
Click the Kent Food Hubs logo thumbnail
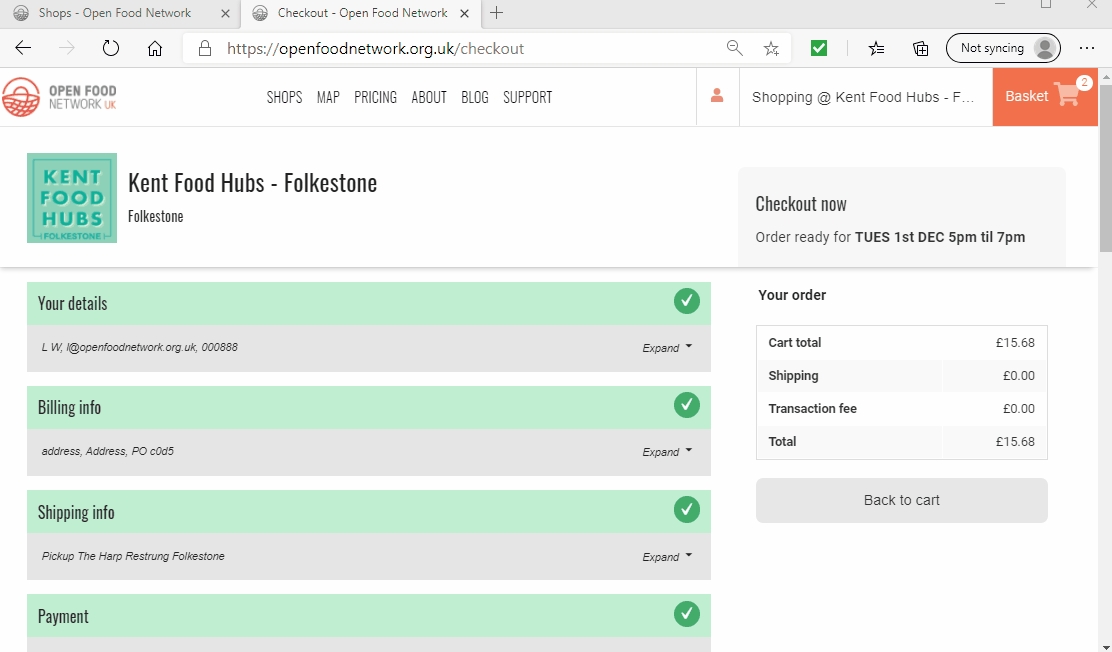tap(72, 198)
